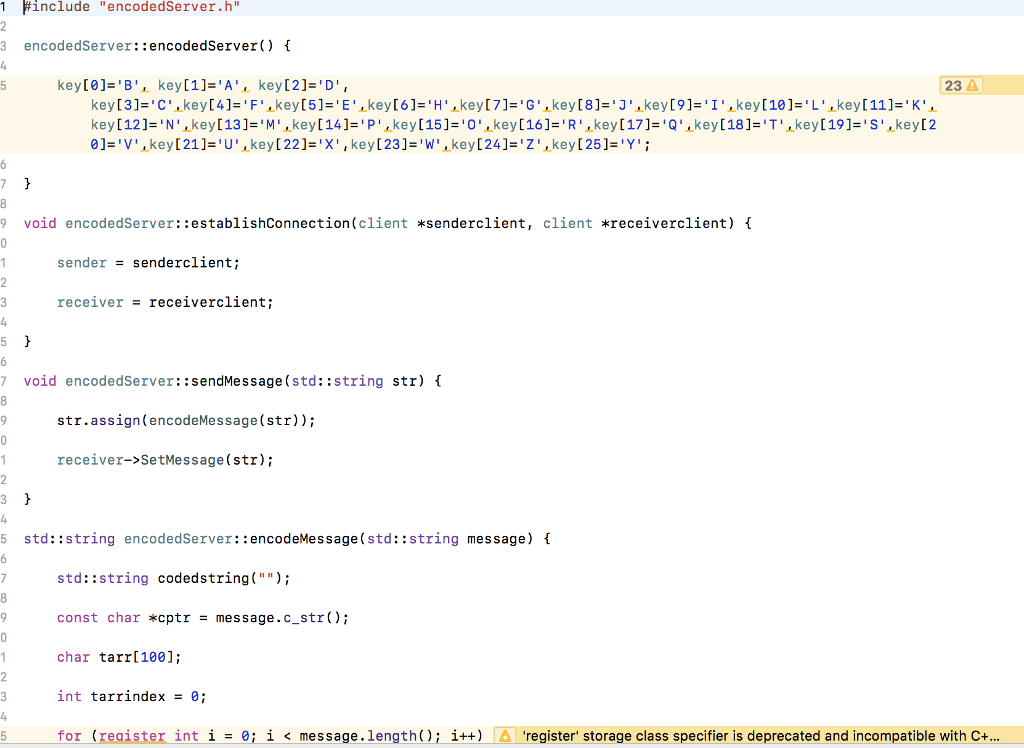1024x748 pixels.
Task: Open the 23 warnings badge on key line
Action: [x=961, y=86]
